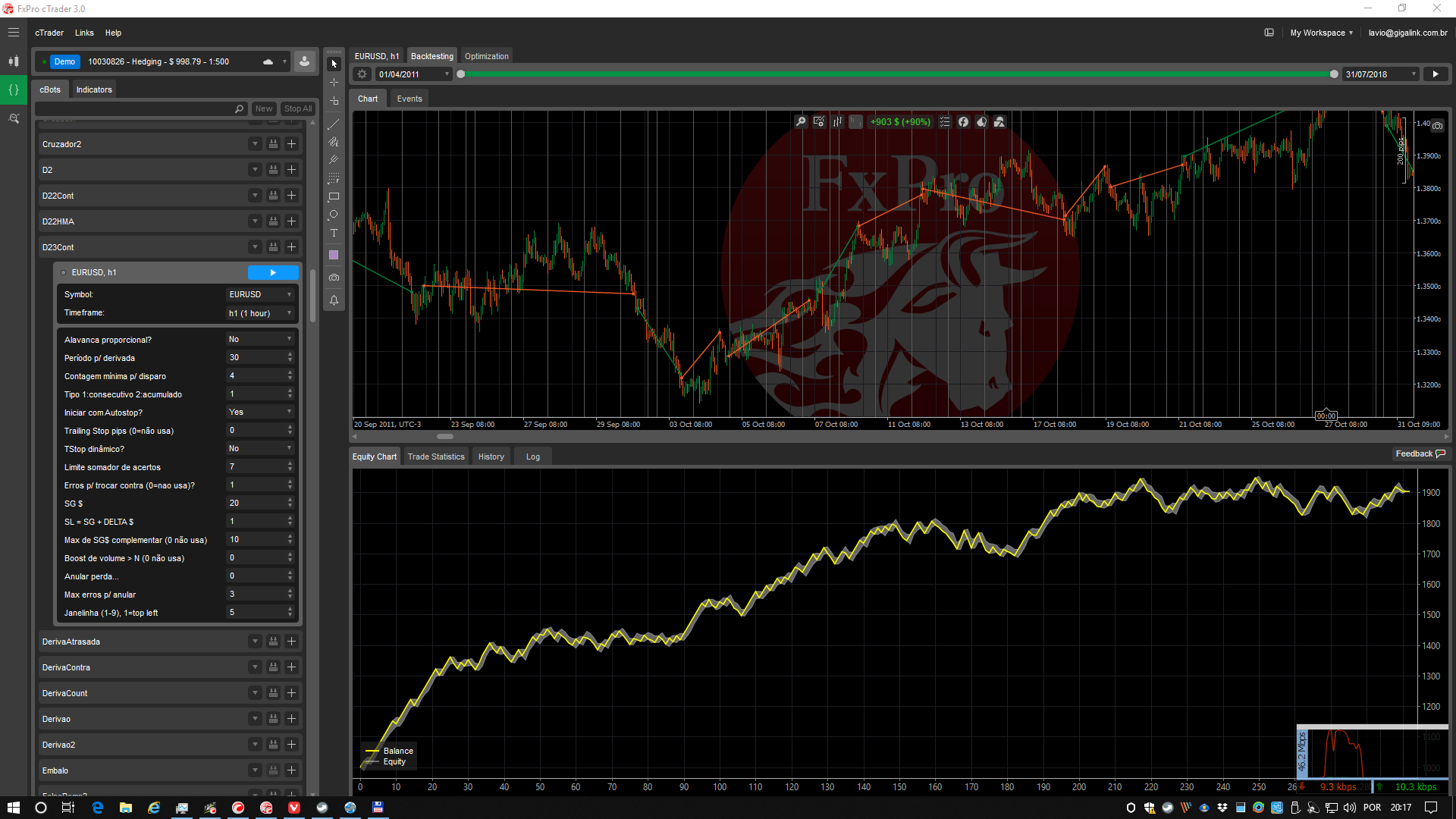Image resolution: width=1456 pixels, height=819 pixels.
Task: Open the checklist icon on chart toolbar
Action: click(945, 121)
